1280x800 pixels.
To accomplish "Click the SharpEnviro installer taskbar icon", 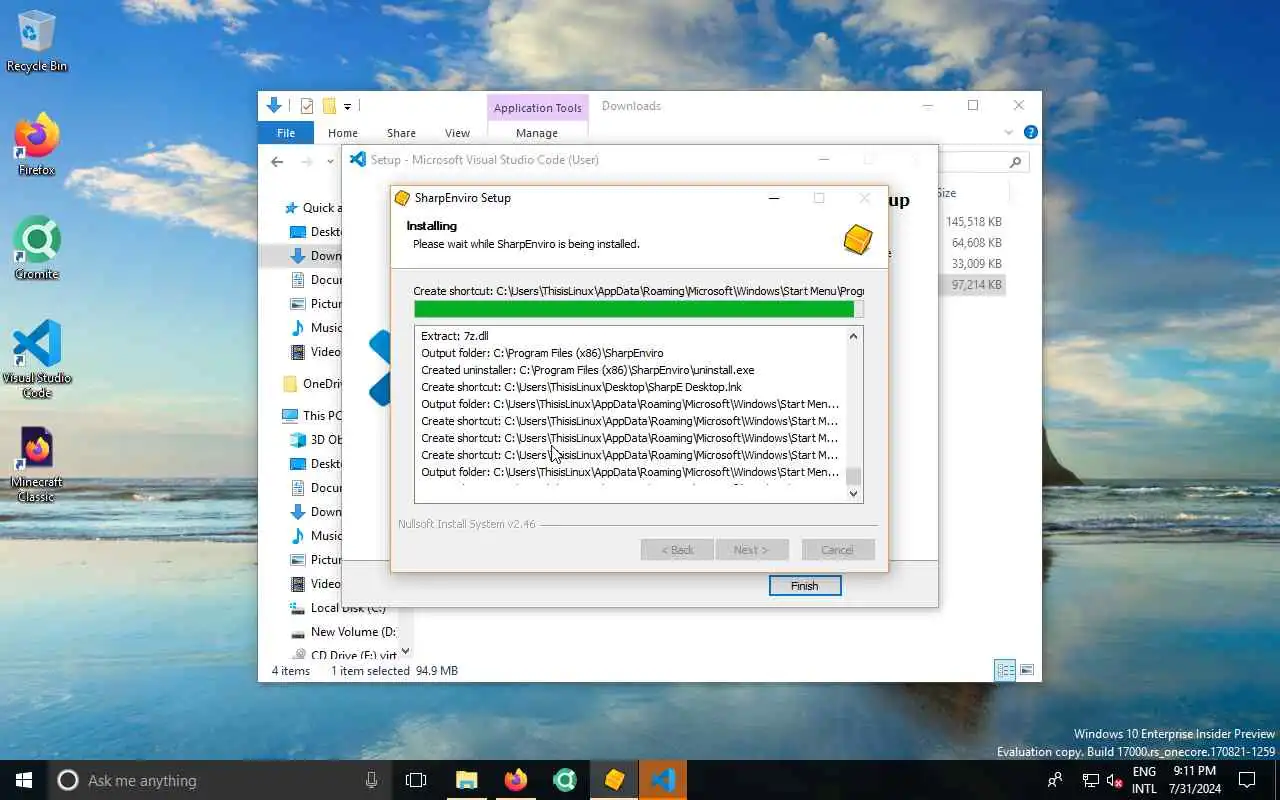I will coord(614,780).
